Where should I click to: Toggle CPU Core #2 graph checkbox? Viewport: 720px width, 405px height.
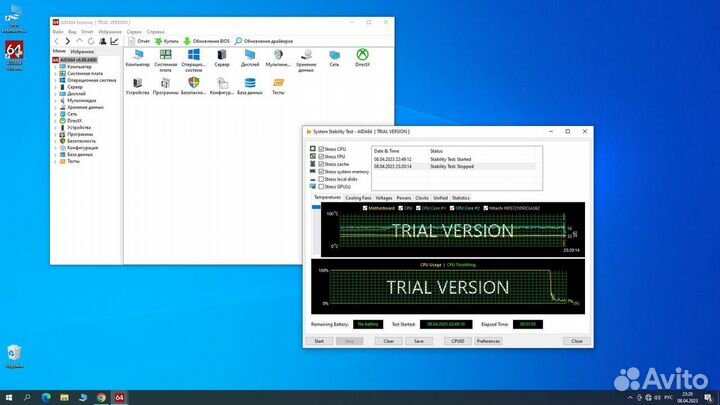click(452, 208)
